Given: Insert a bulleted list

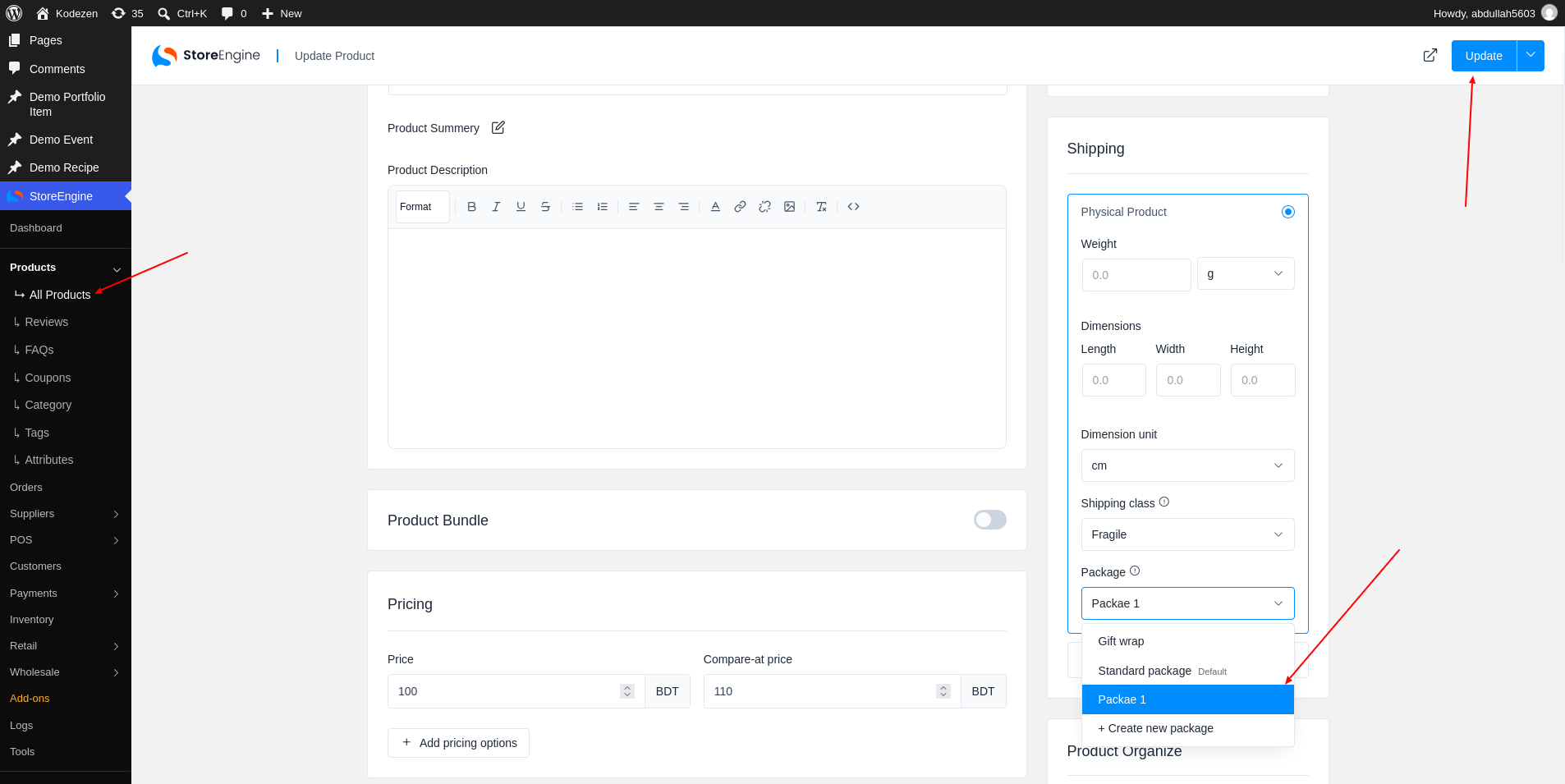Looking at the screenshot, I should (x=577, y=207).
